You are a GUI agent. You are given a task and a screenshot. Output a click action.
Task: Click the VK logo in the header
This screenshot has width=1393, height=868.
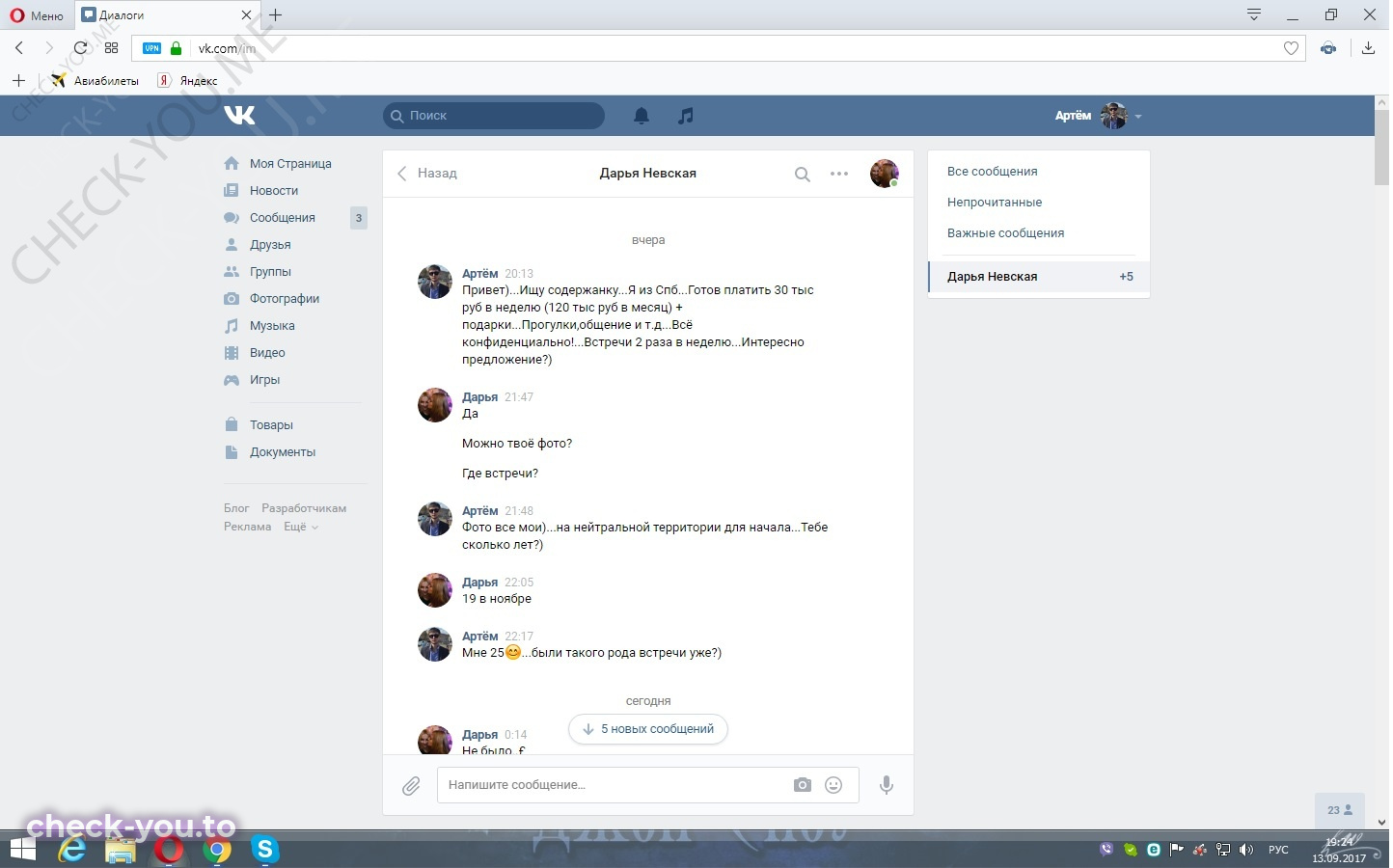click(239, 116)
